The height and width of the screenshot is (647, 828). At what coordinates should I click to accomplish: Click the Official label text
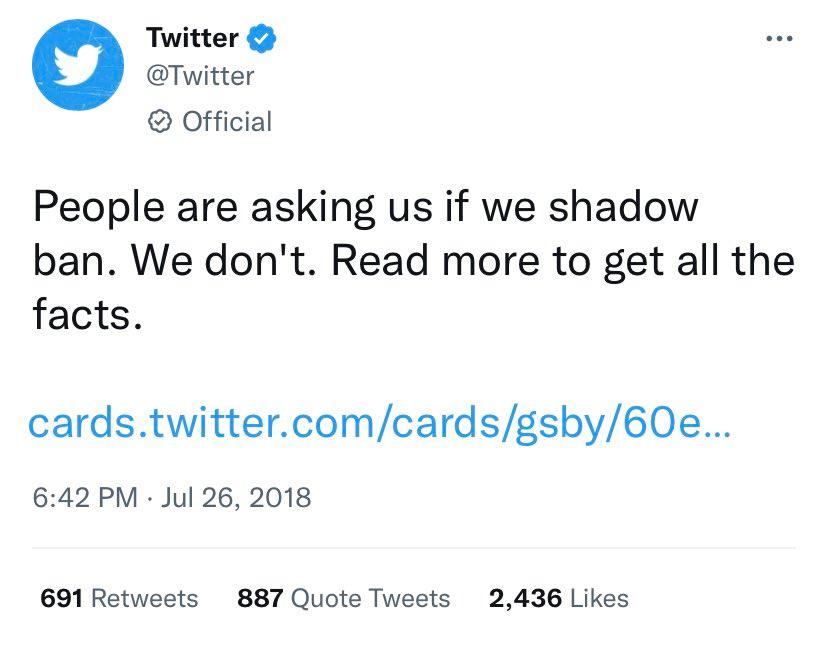pyautogui.click(x=227, y=121)
